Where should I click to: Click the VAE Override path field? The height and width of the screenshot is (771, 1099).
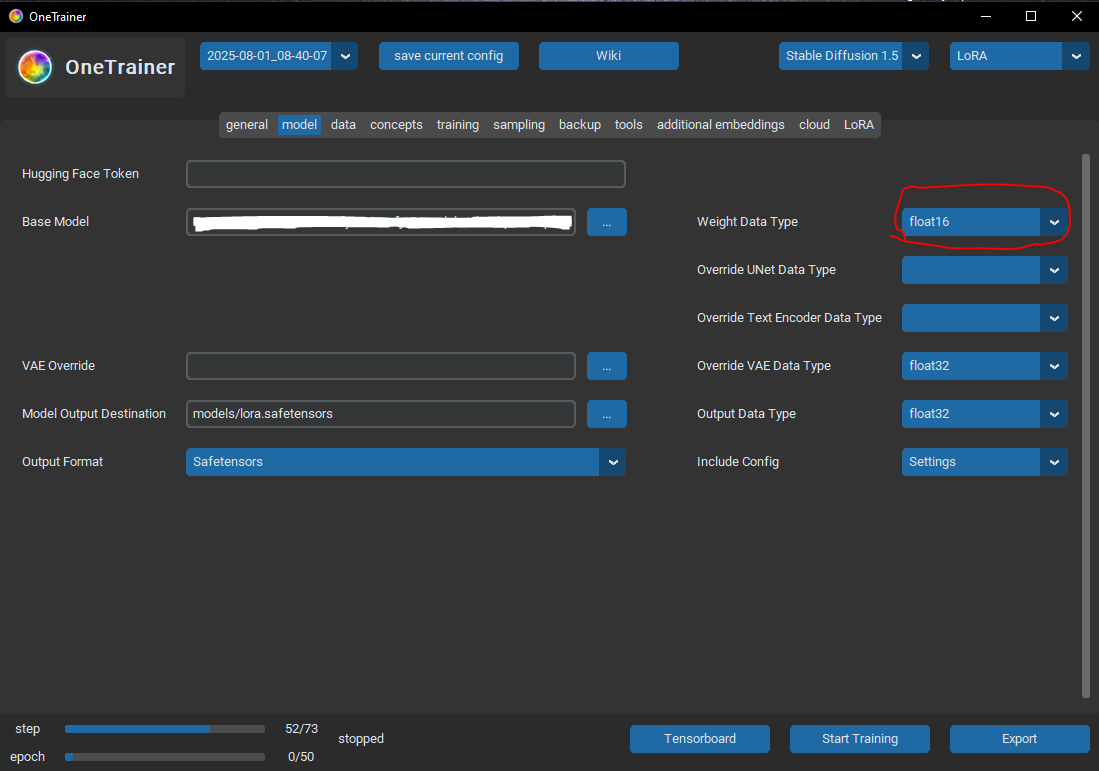pos(381,366)
